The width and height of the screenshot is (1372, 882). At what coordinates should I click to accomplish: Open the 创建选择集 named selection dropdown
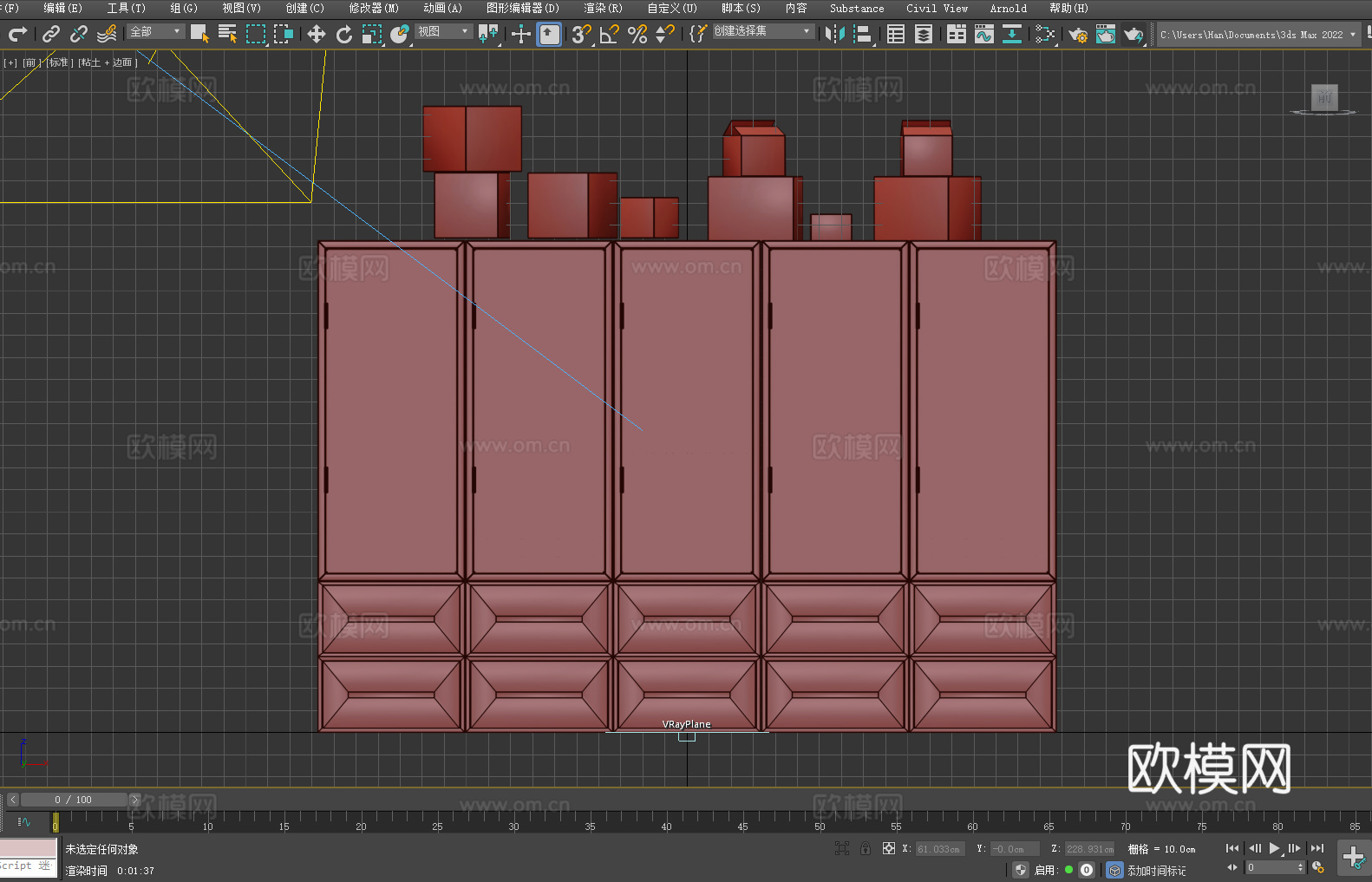click(763, 31)
